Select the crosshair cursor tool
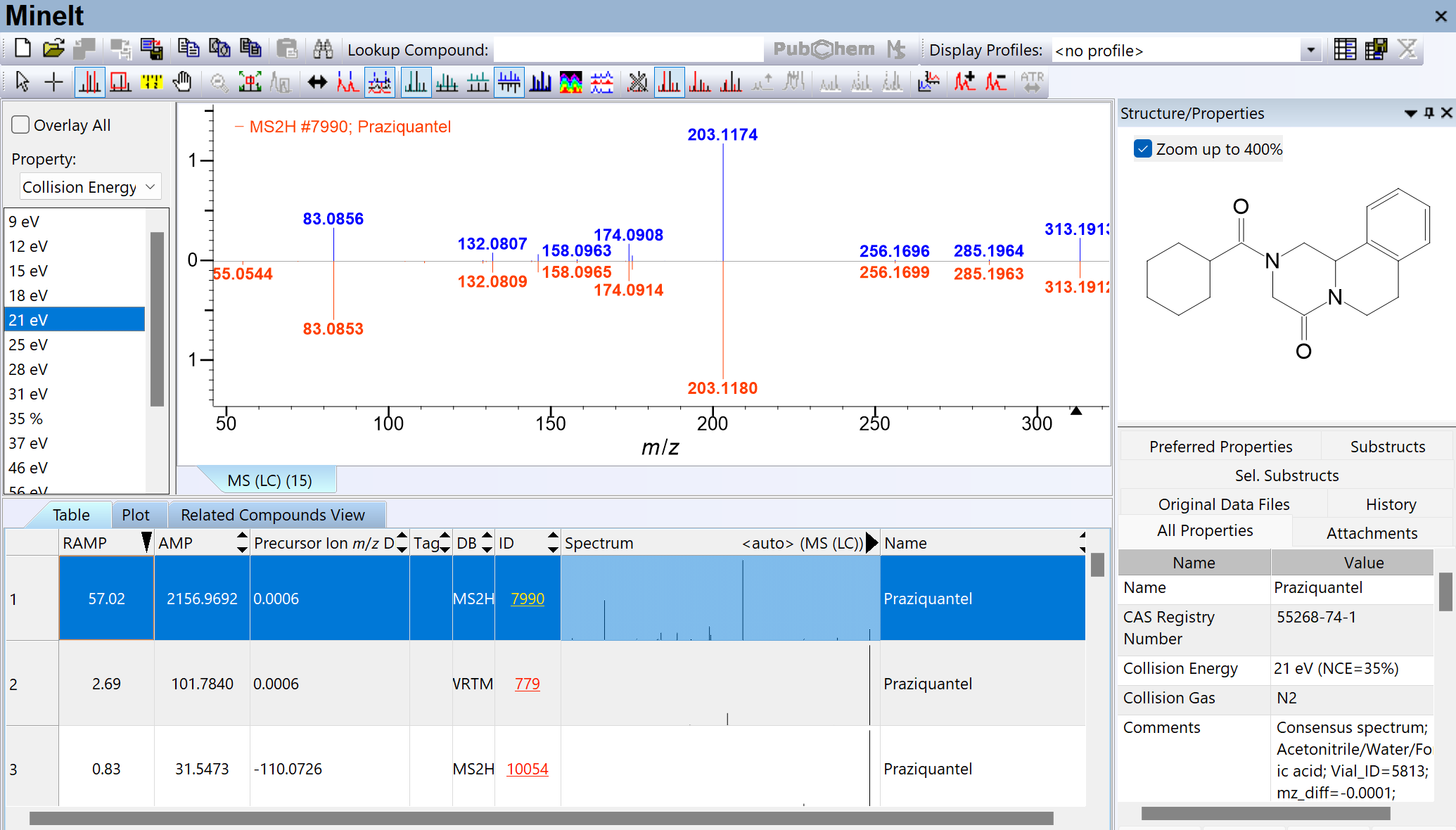The image size is (1456, 830). [53, 82]
